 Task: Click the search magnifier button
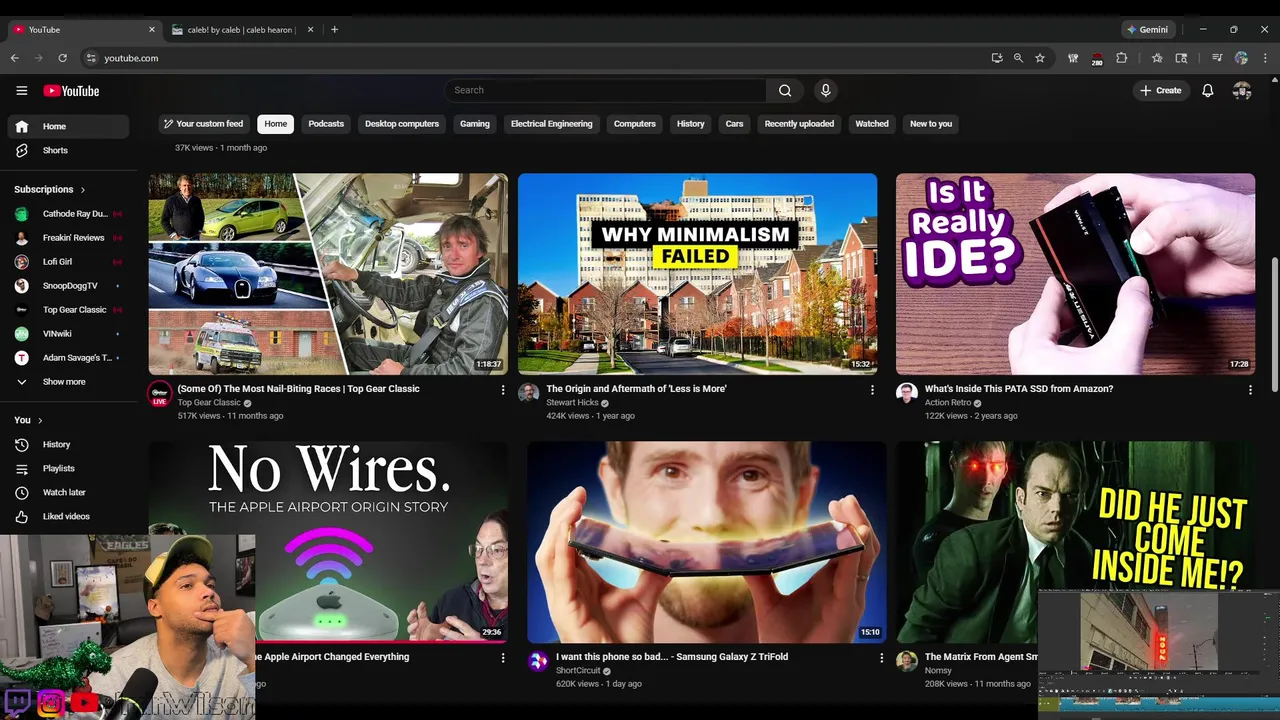coord(785,90)
